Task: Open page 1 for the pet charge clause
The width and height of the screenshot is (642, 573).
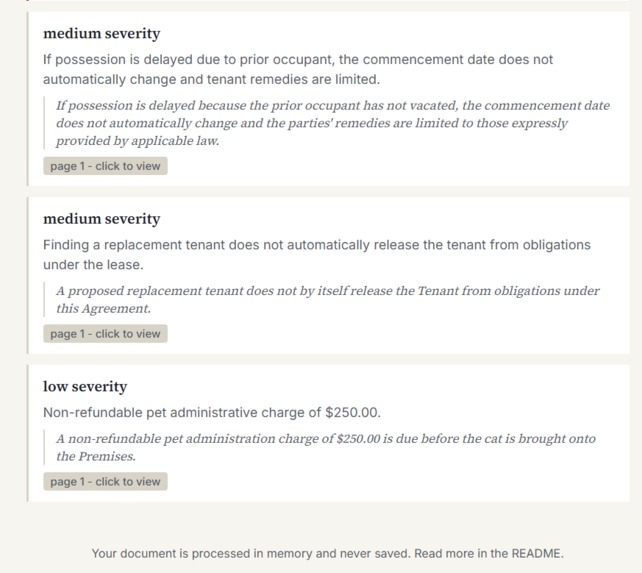Action: tap(105, 482)
